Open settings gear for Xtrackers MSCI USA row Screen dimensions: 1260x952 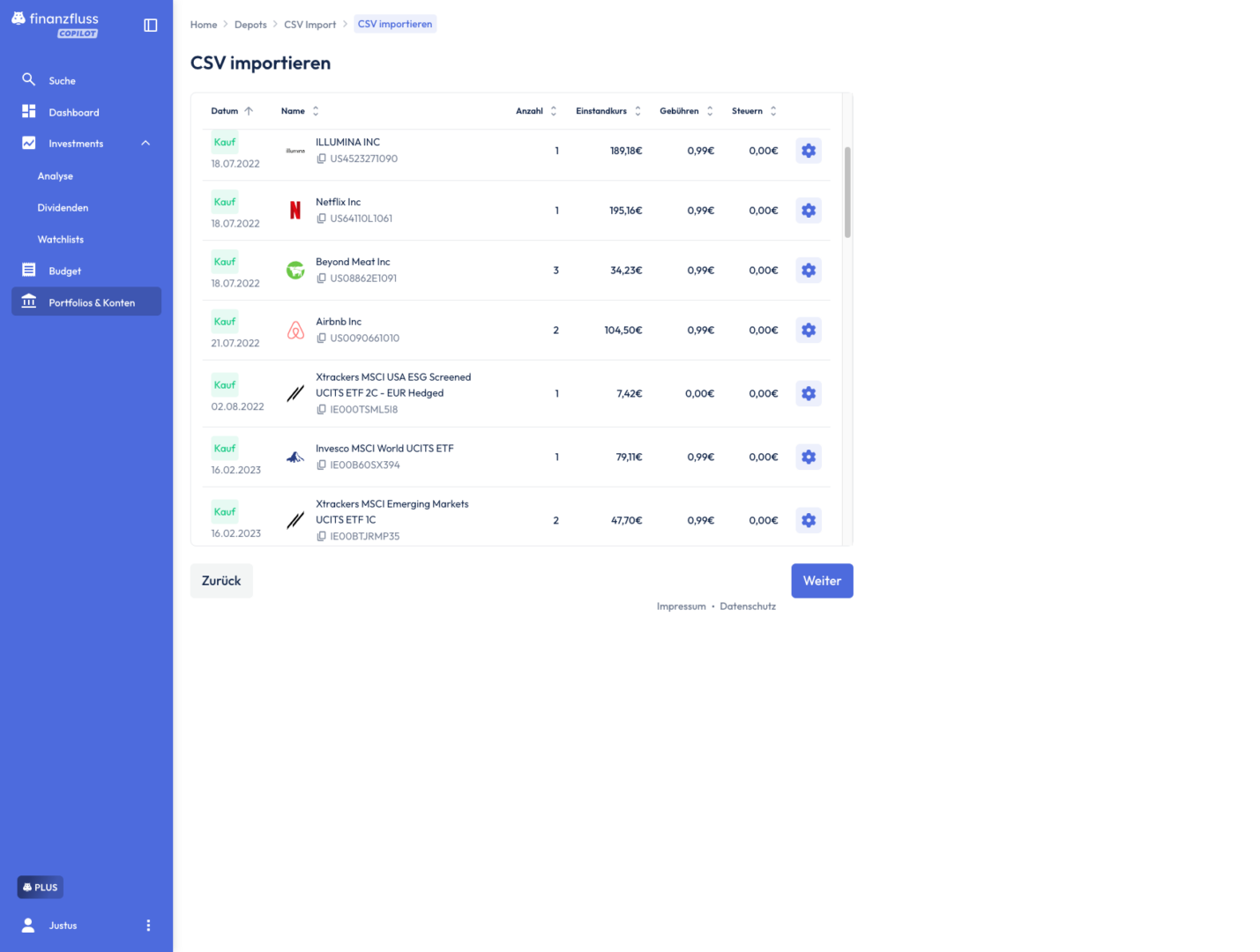pos(809,394)
